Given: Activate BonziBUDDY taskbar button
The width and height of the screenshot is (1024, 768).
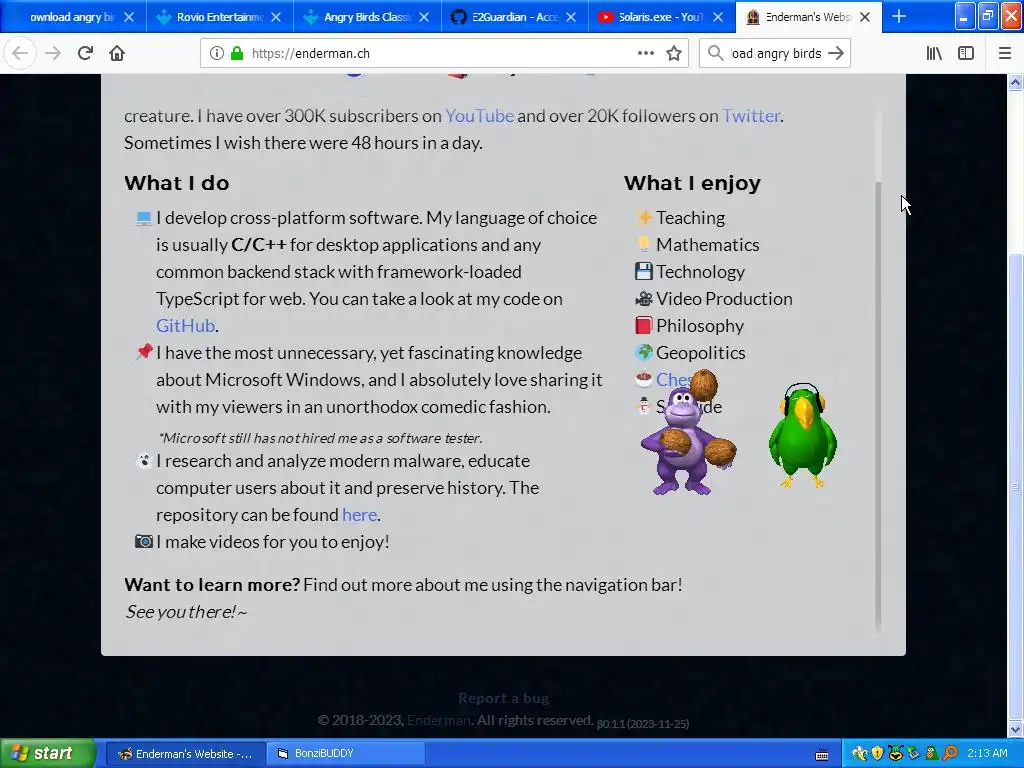Looking at the screenshot, I should point(345,754).
